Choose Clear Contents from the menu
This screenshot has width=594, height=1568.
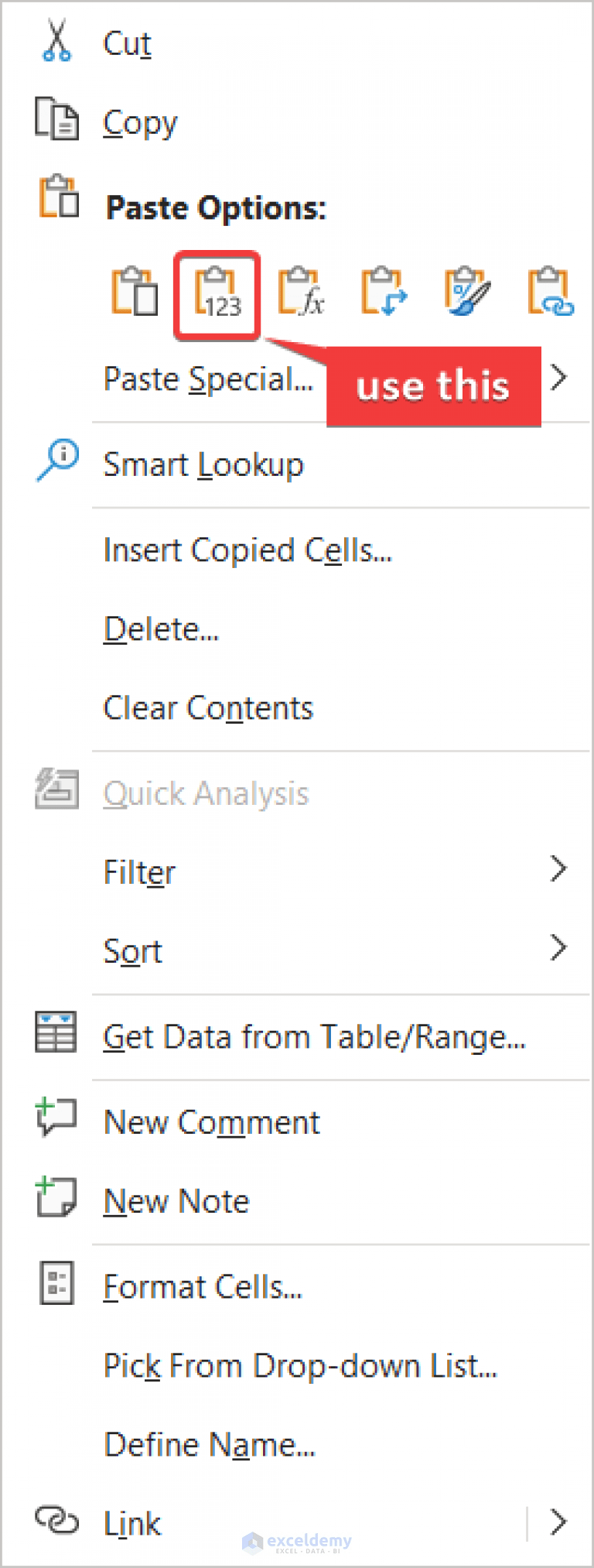click(x=209, y=707)
